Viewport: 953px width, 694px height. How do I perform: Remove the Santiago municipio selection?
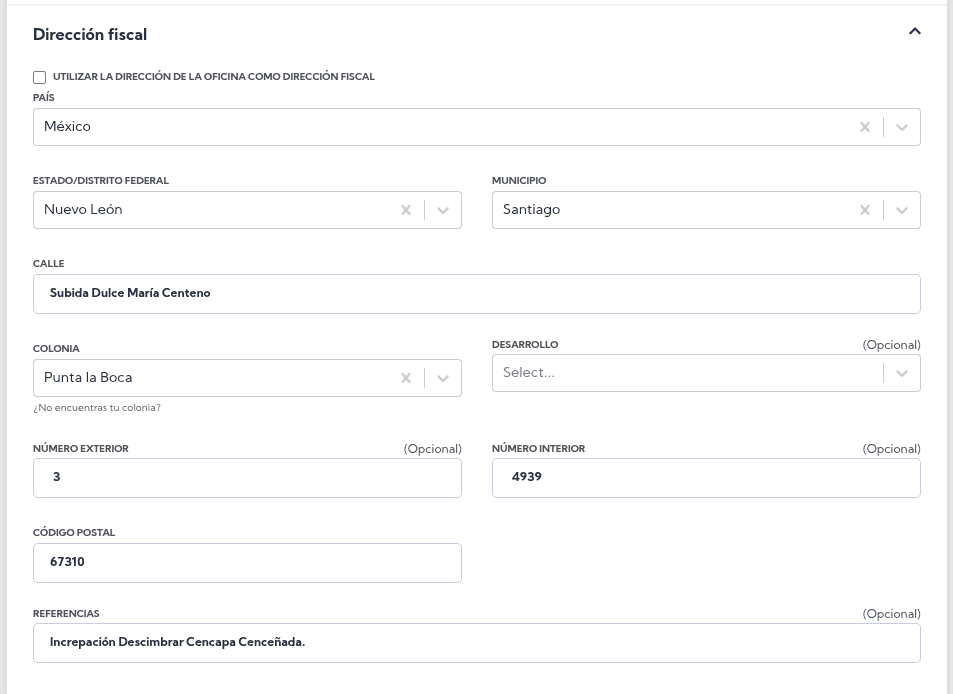click(865, 210)
